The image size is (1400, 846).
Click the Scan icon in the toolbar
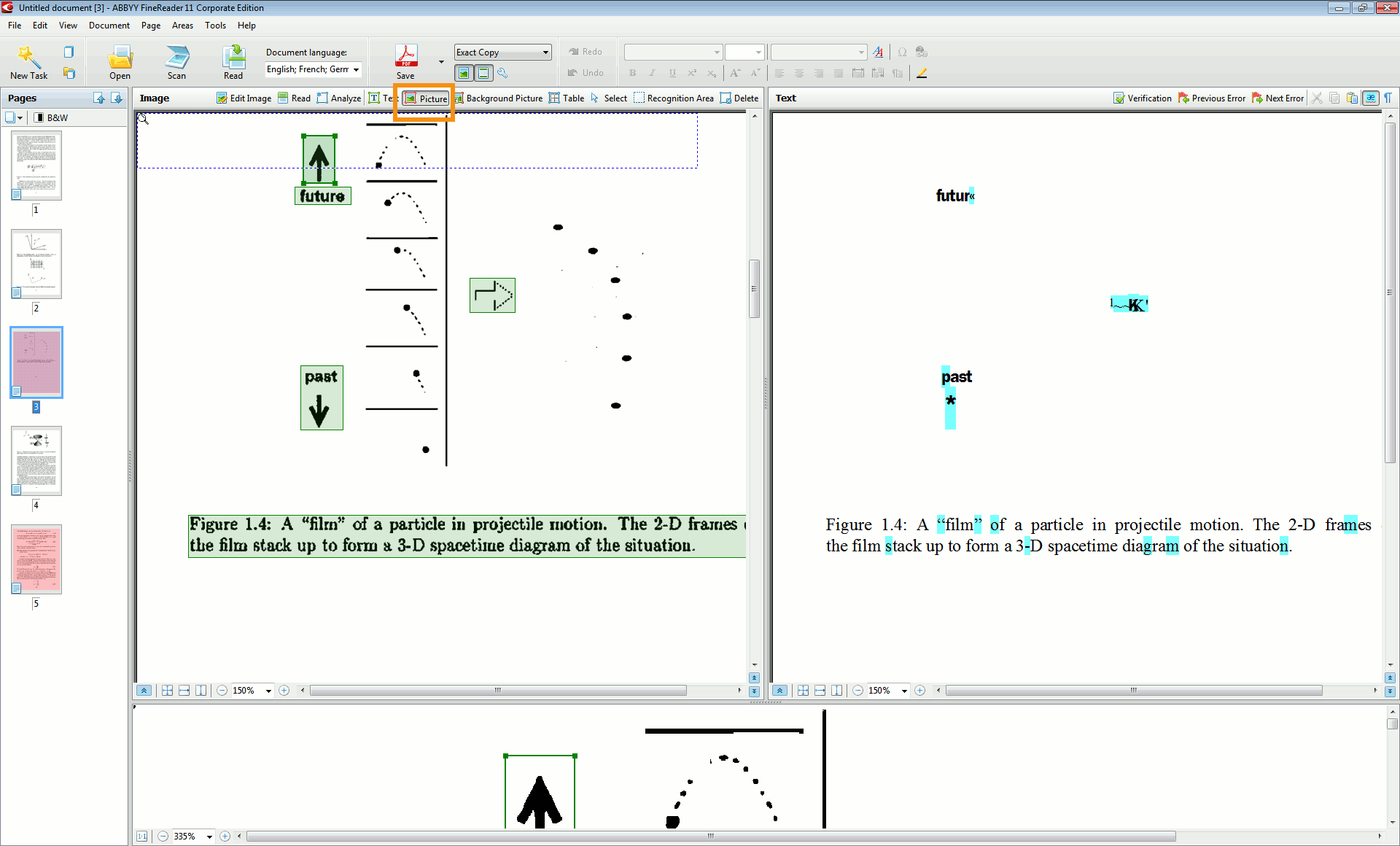click(176, 57)
